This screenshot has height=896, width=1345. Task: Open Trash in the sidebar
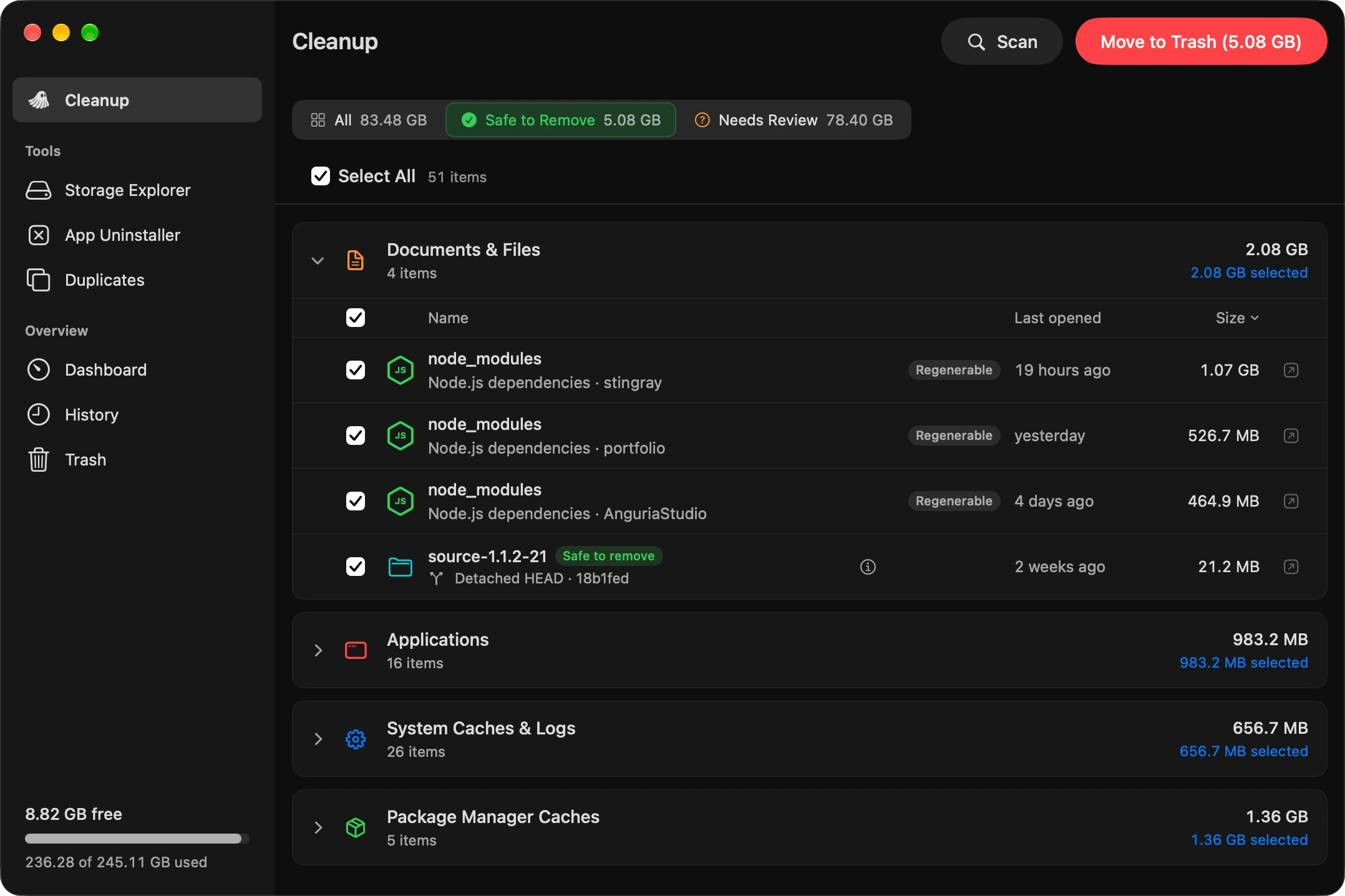[137, 460]
